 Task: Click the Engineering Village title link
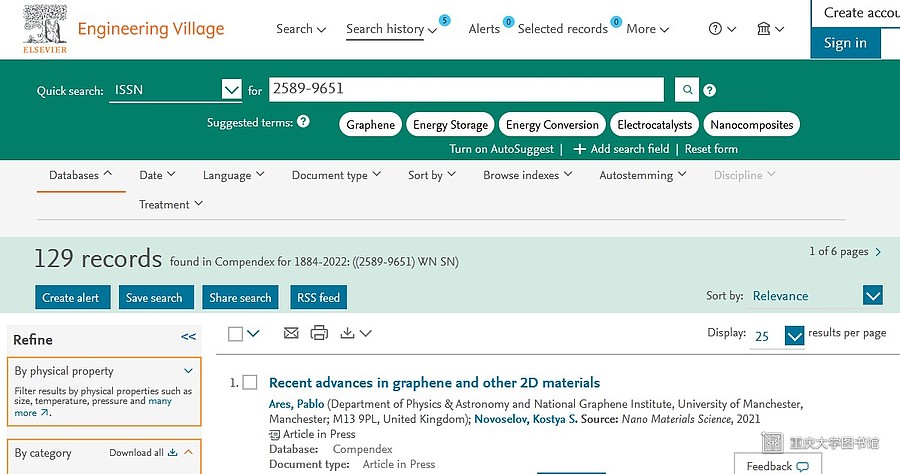pyautogui.click(x=151, y=29)
